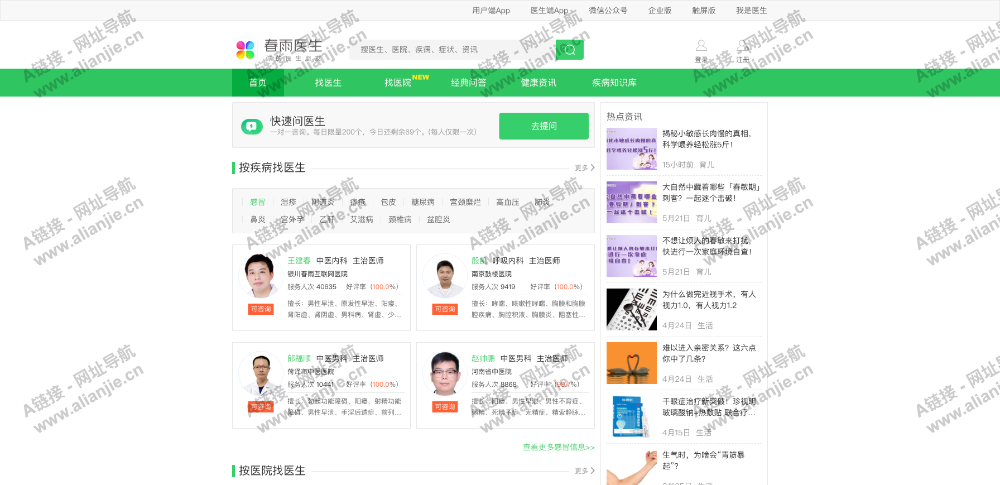Click the 登录 user icon
Viewport: 1000px width, 485px height.
click(701, 45)
